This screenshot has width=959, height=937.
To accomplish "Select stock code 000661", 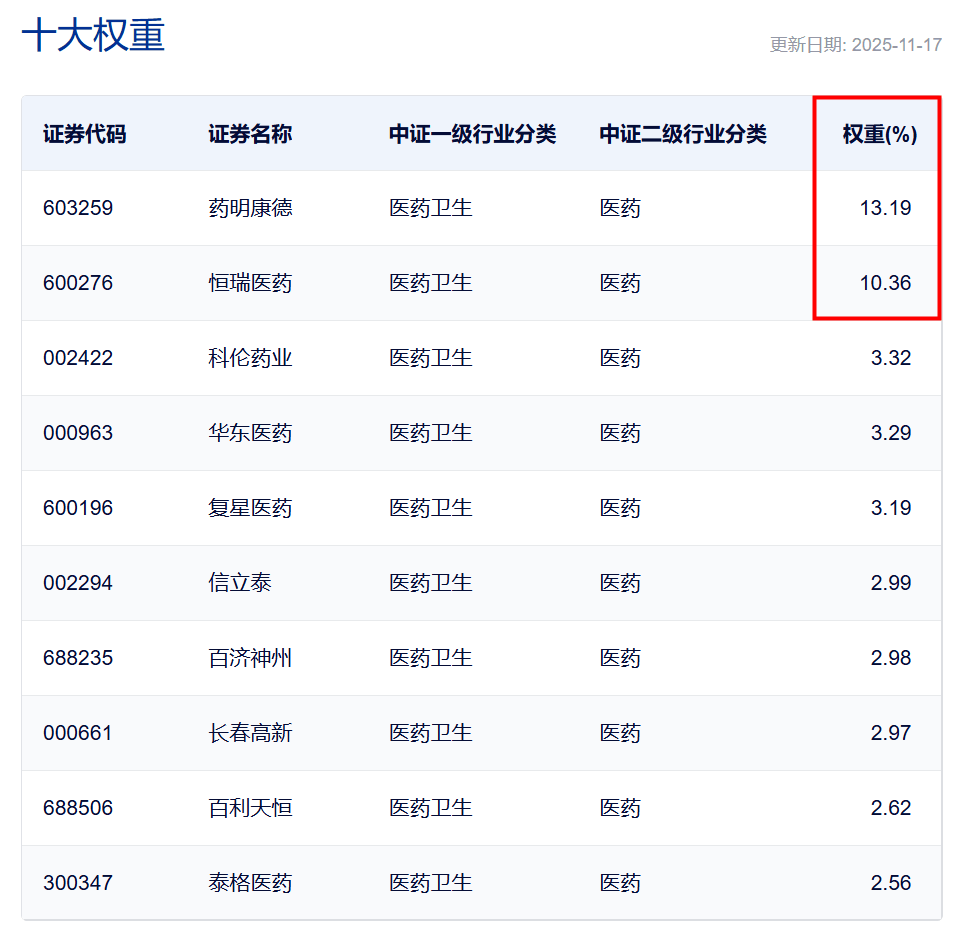I will (78, 733).
